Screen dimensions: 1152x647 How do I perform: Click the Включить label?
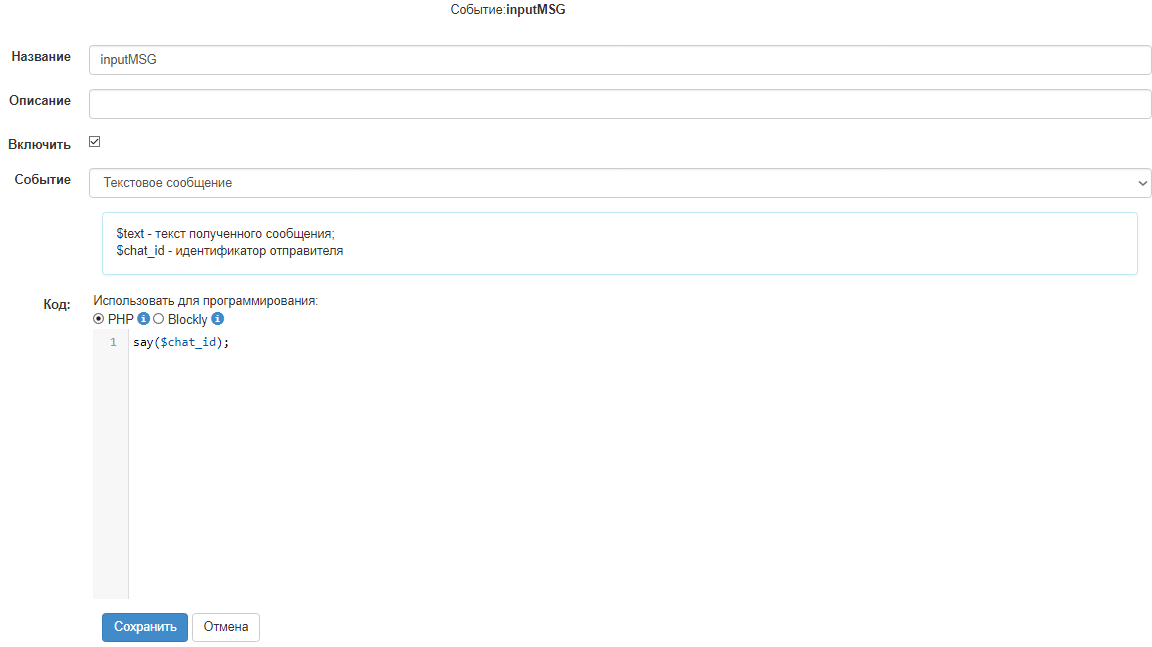point(40,145)
